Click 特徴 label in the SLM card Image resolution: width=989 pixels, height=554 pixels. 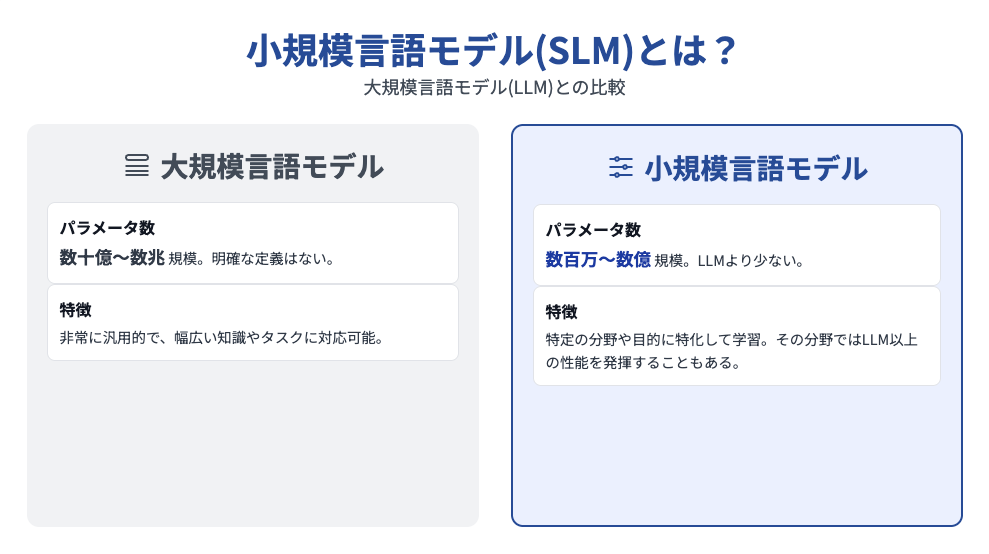pyautogui.click(x=561, y=312)
